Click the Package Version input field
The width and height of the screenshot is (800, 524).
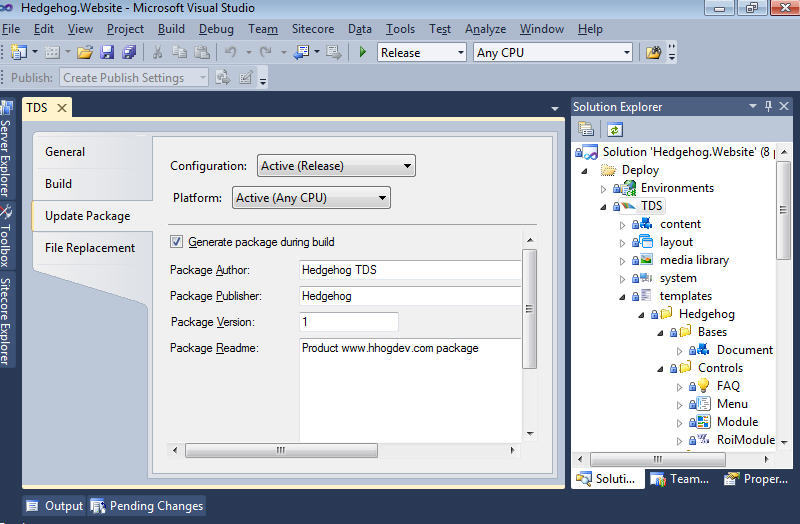348,322
